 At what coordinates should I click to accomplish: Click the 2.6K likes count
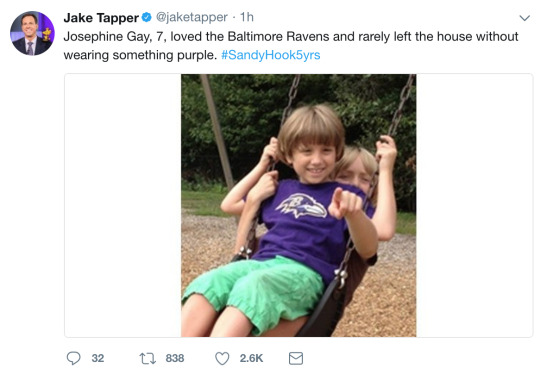tap(251, 359)
